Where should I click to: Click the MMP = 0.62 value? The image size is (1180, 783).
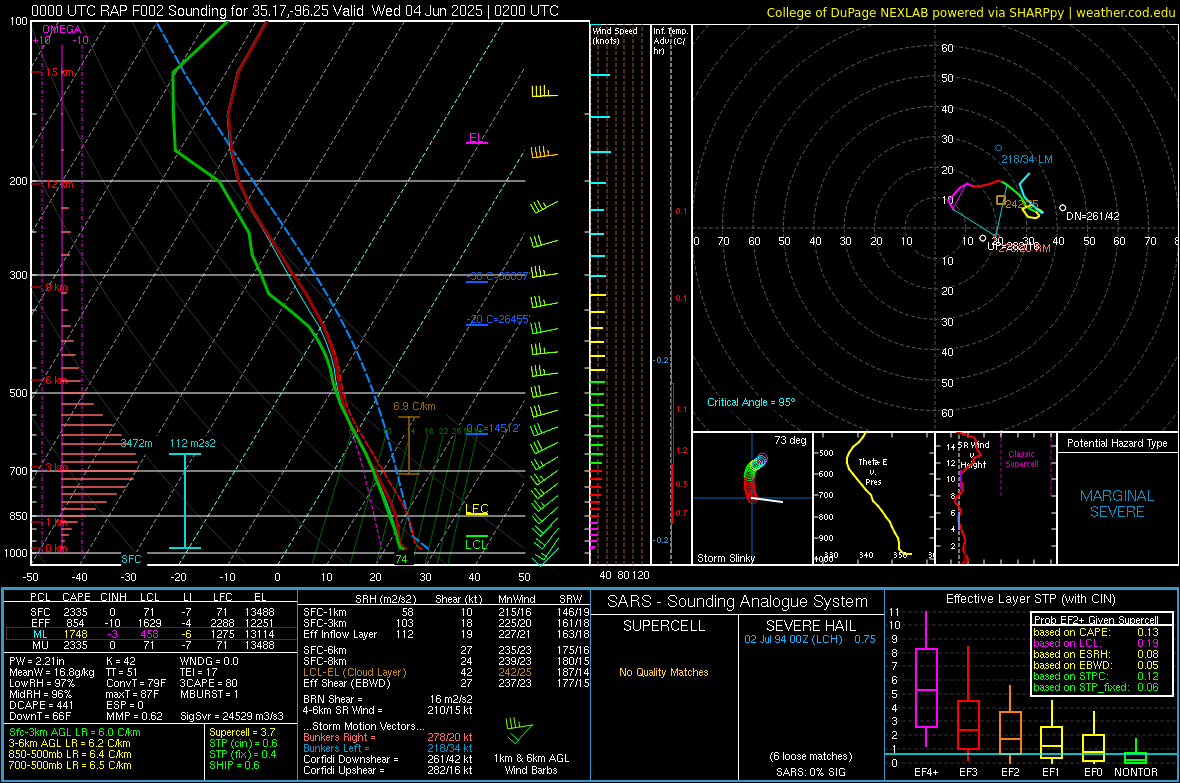(x=134, y=716)
